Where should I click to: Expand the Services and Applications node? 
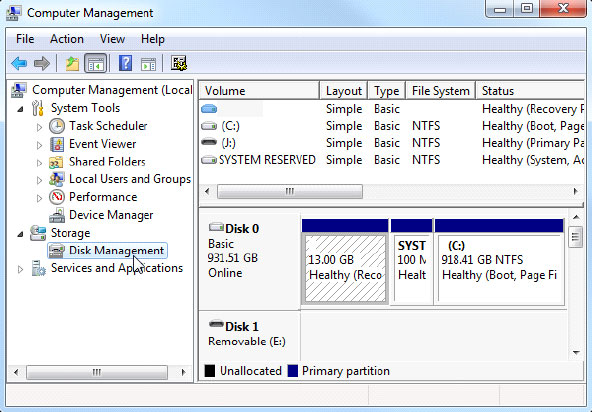(x=20, y=269)
